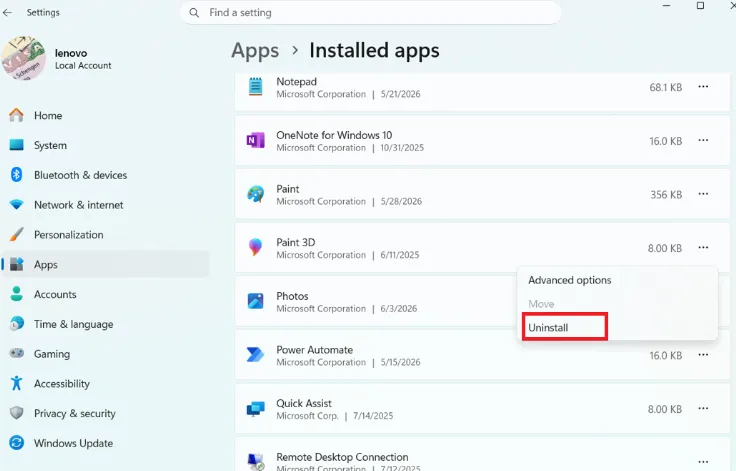
Task: Click the Quick Assist app name
Action: (304, 403)
